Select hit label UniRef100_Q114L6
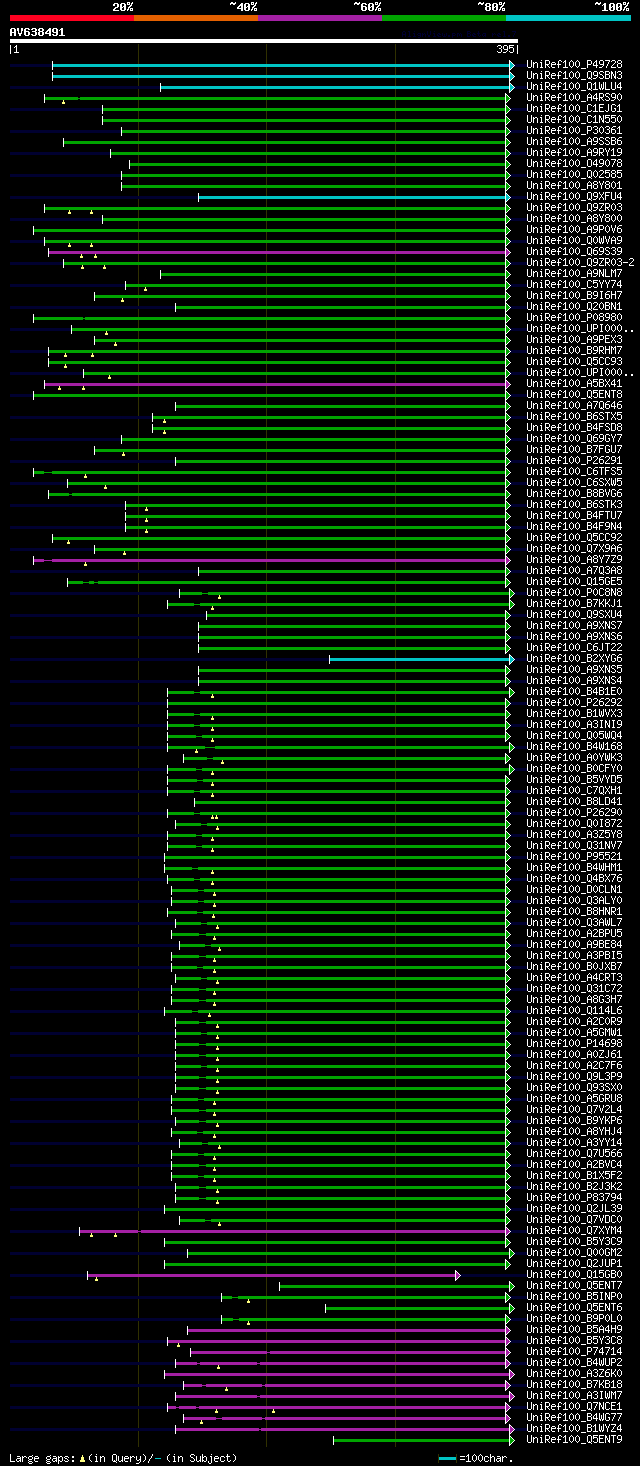640x1466 pixels. click(574, 1010)
